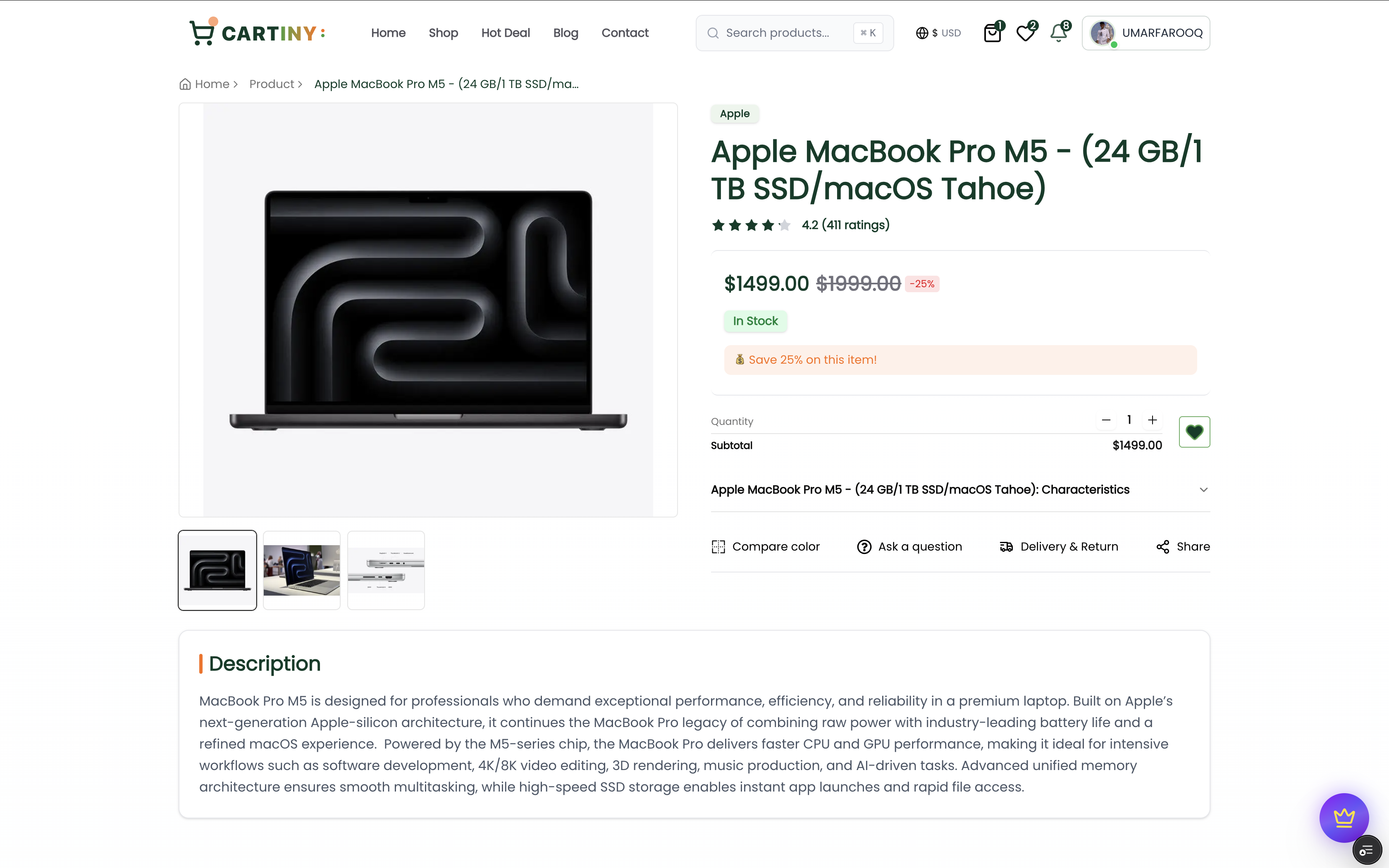Click the home icon in breadcrumb
The height and width of the screenshot is (868, 1389).
185,84
